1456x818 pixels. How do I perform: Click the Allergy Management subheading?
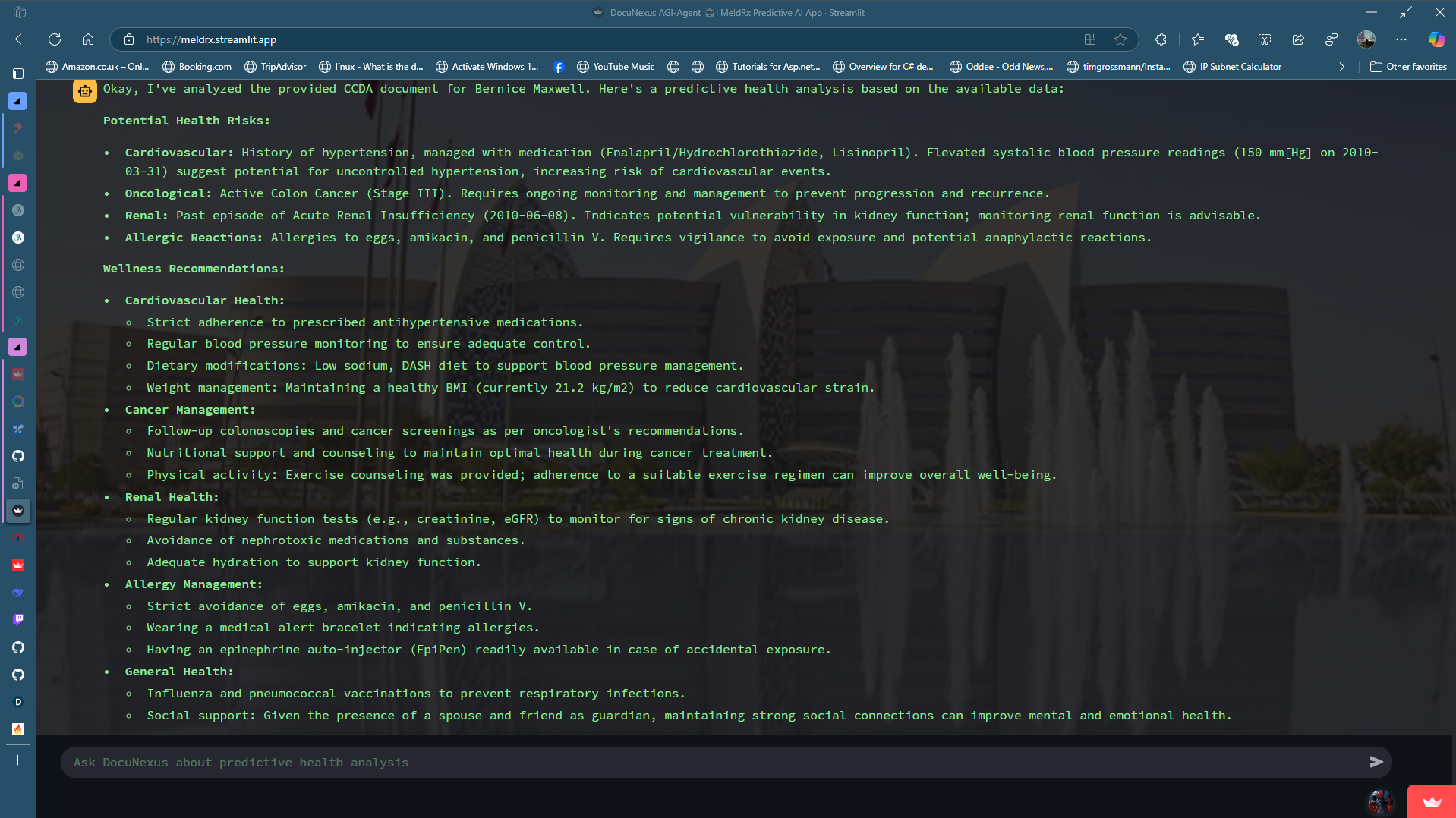194,584
